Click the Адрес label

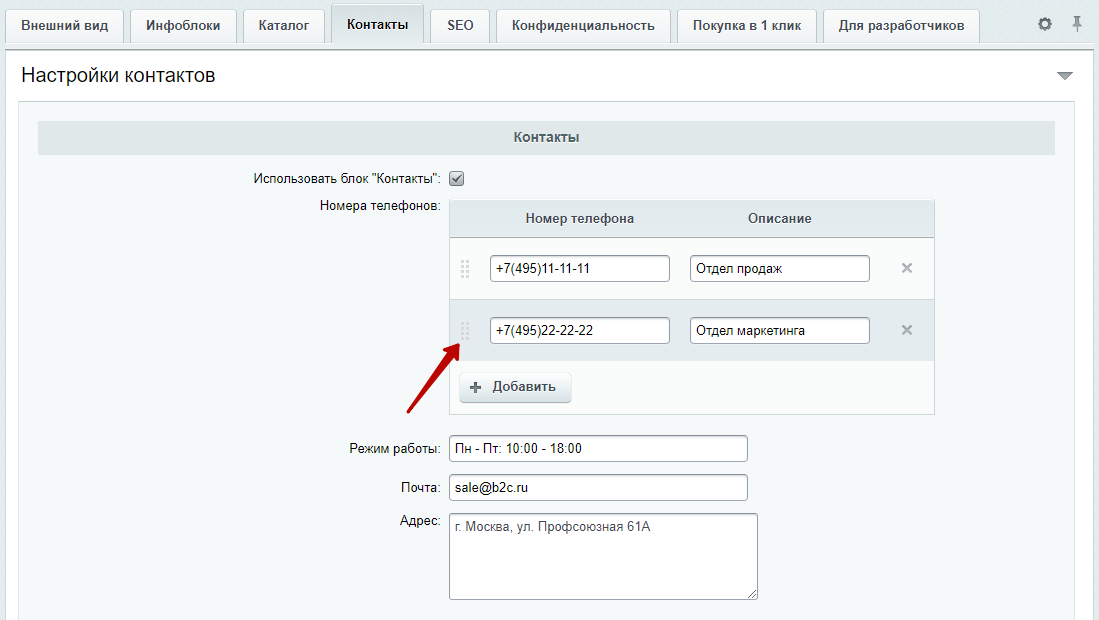pos(420,521)
